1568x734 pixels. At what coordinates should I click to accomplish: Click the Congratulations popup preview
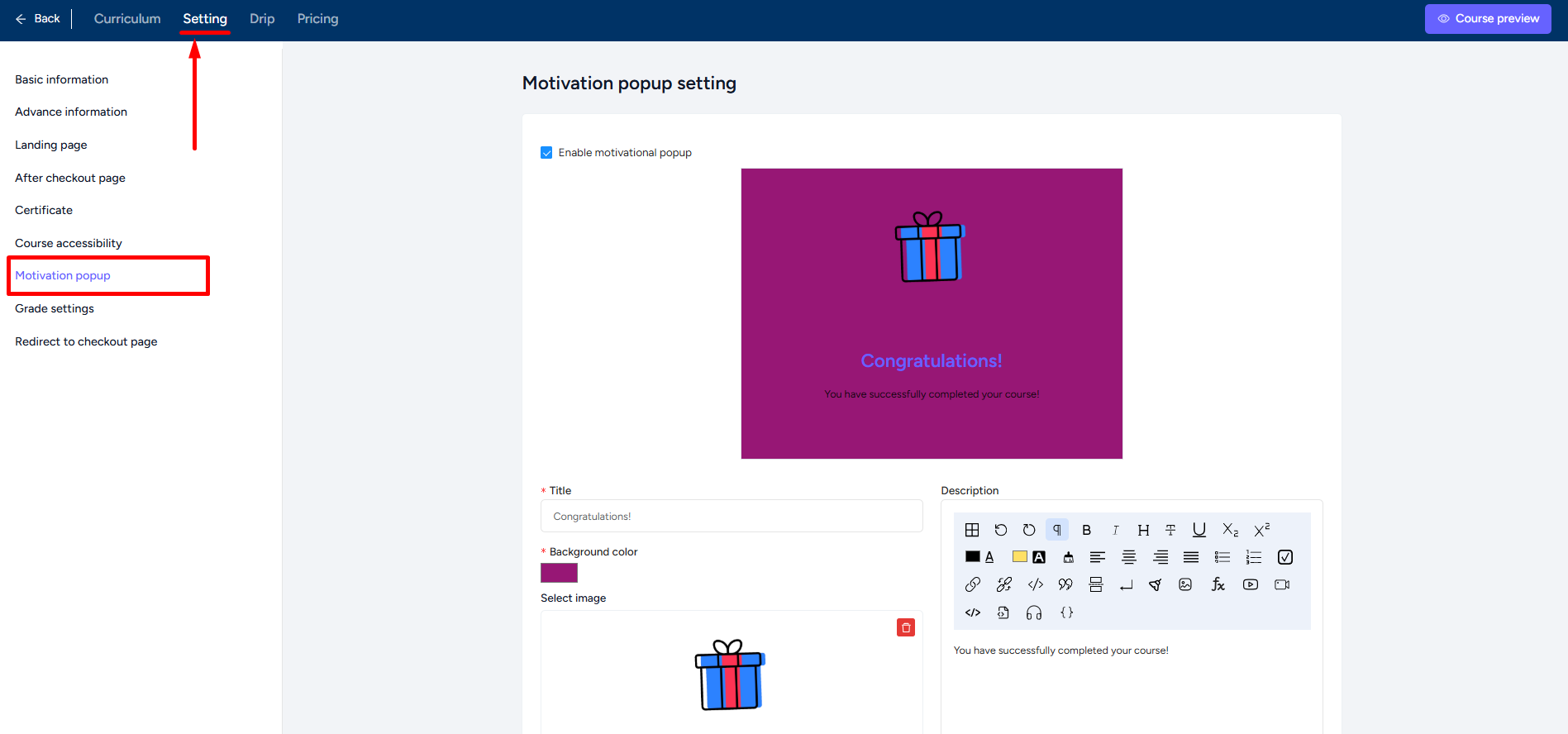point(932,313)
